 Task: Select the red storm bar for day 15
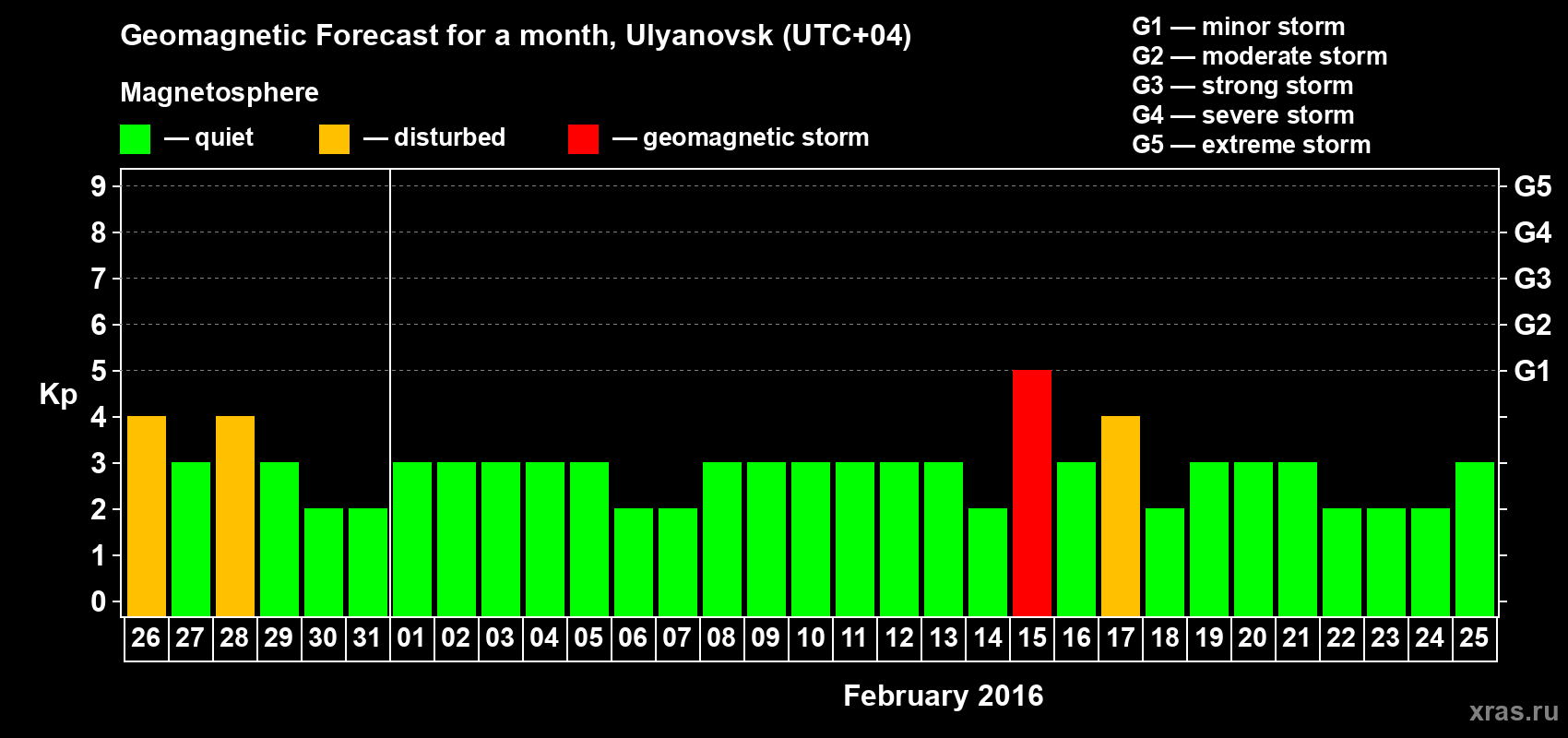(1032, 493)
